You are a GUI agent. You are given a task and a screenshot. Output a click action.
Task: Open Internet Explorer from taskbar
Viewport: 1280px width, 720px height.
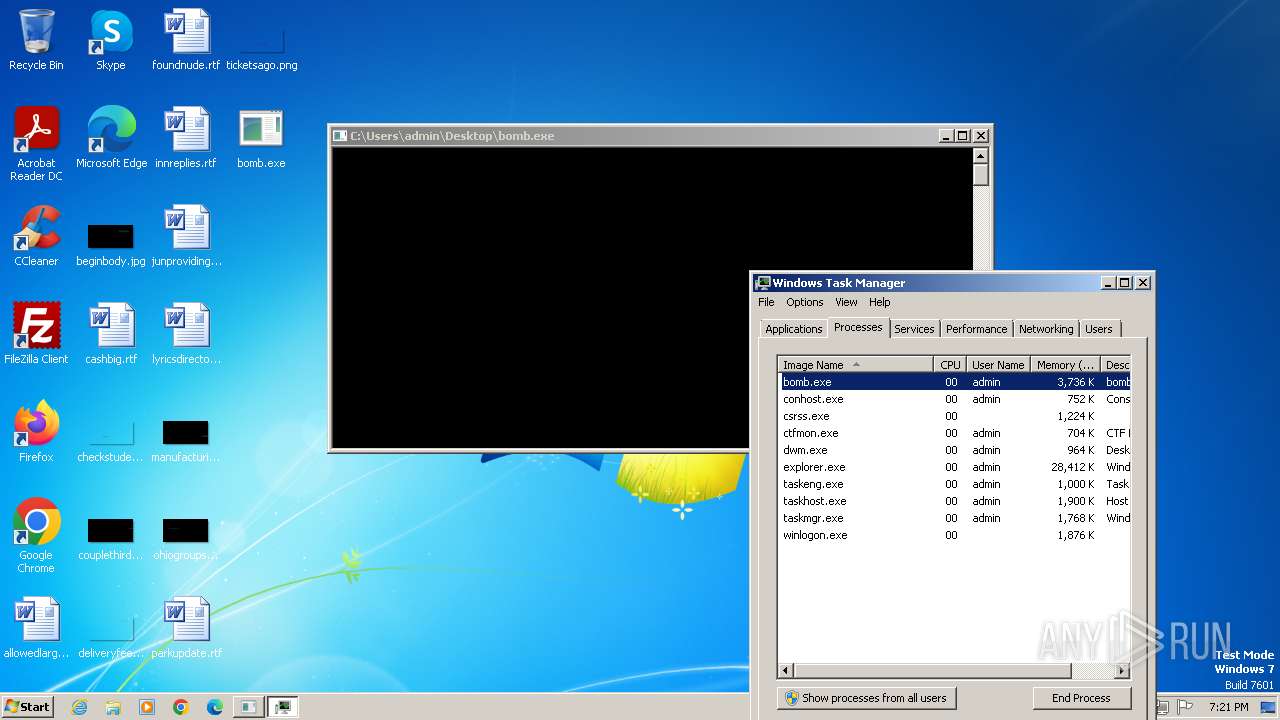[x=79, y=707]
